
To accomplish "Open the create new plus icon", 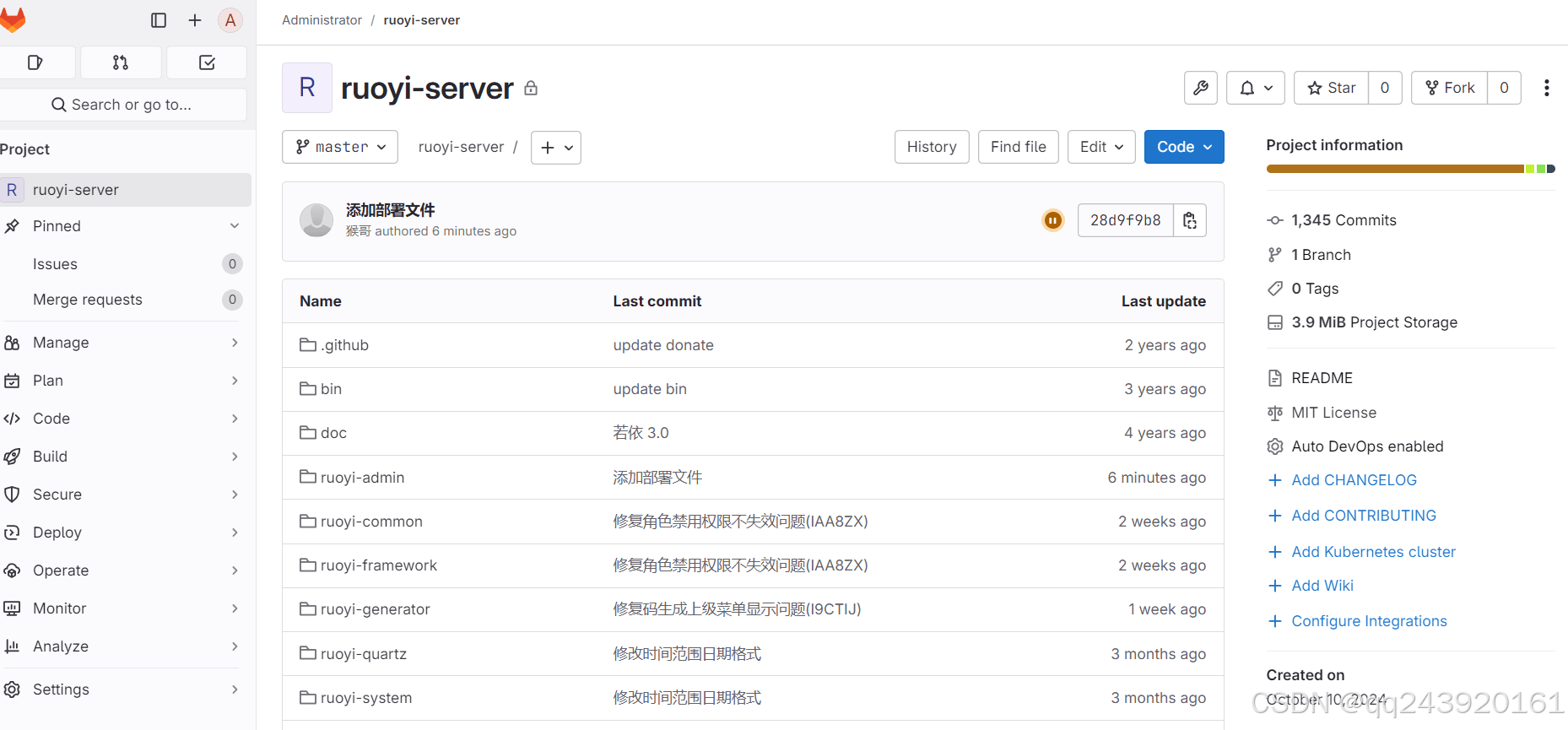I will [x=195, y=20].
